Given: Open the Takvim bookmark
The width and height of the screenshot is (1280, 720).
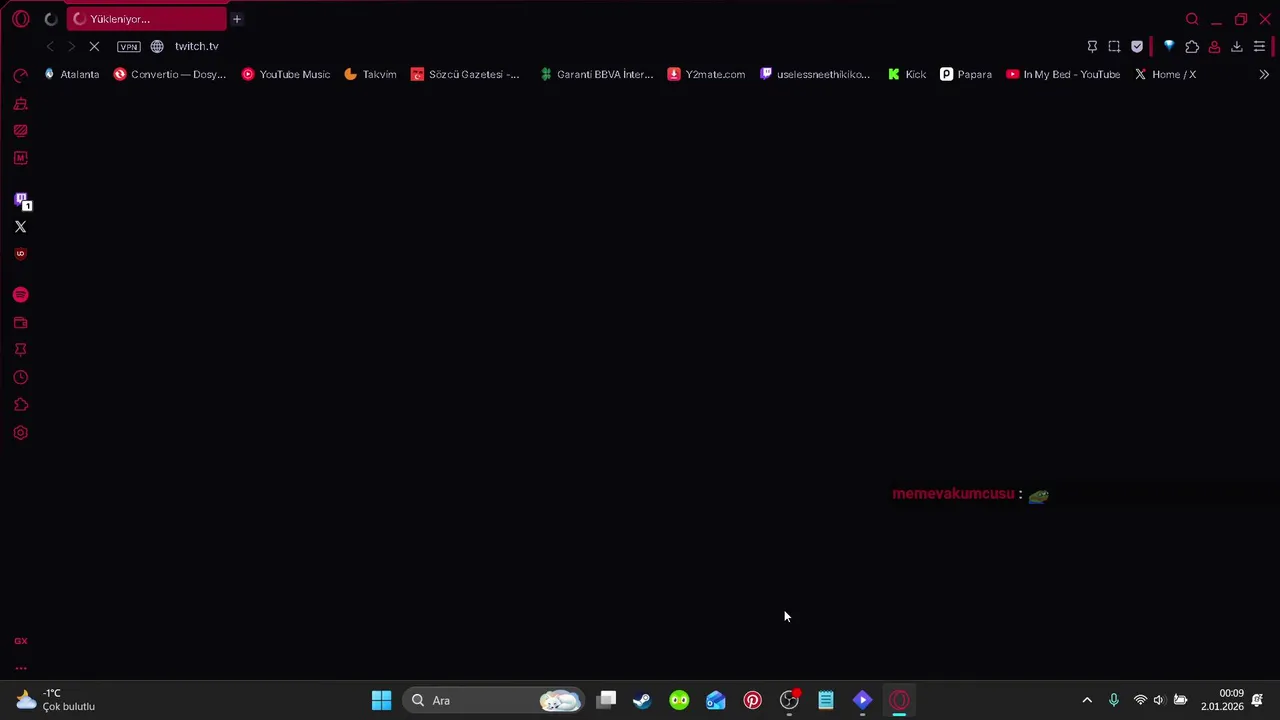Looking at the screenshot, I should 370,74.
